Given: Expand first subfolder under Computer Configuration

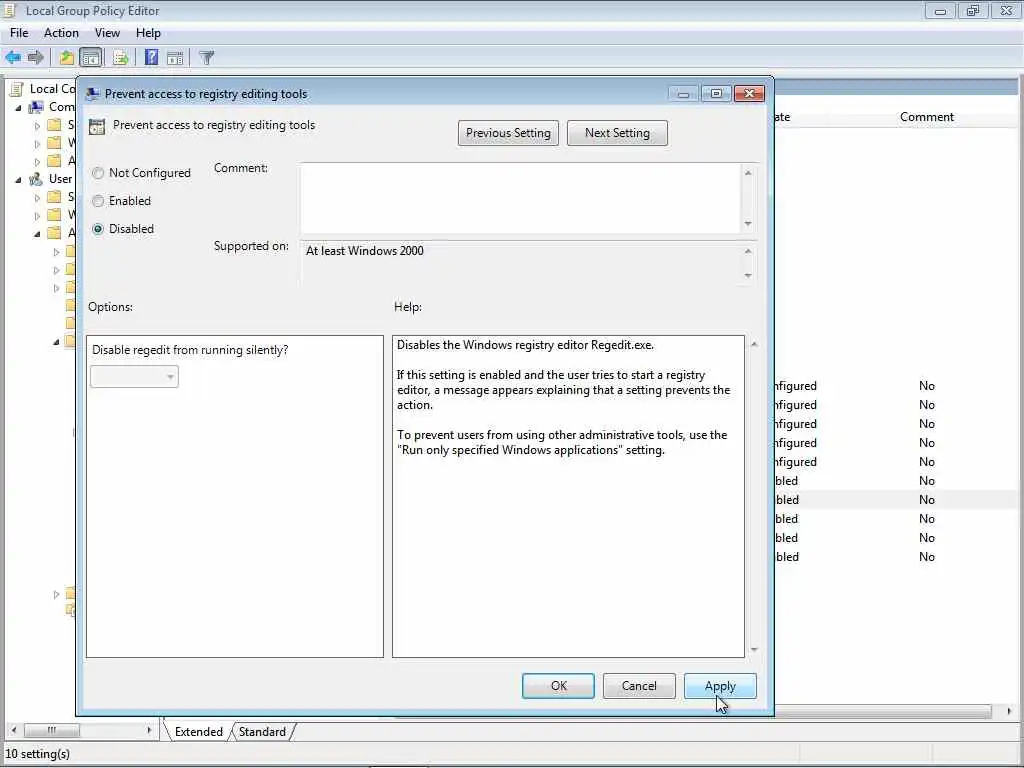Looking at the screenshot, I should click(37, 125).
